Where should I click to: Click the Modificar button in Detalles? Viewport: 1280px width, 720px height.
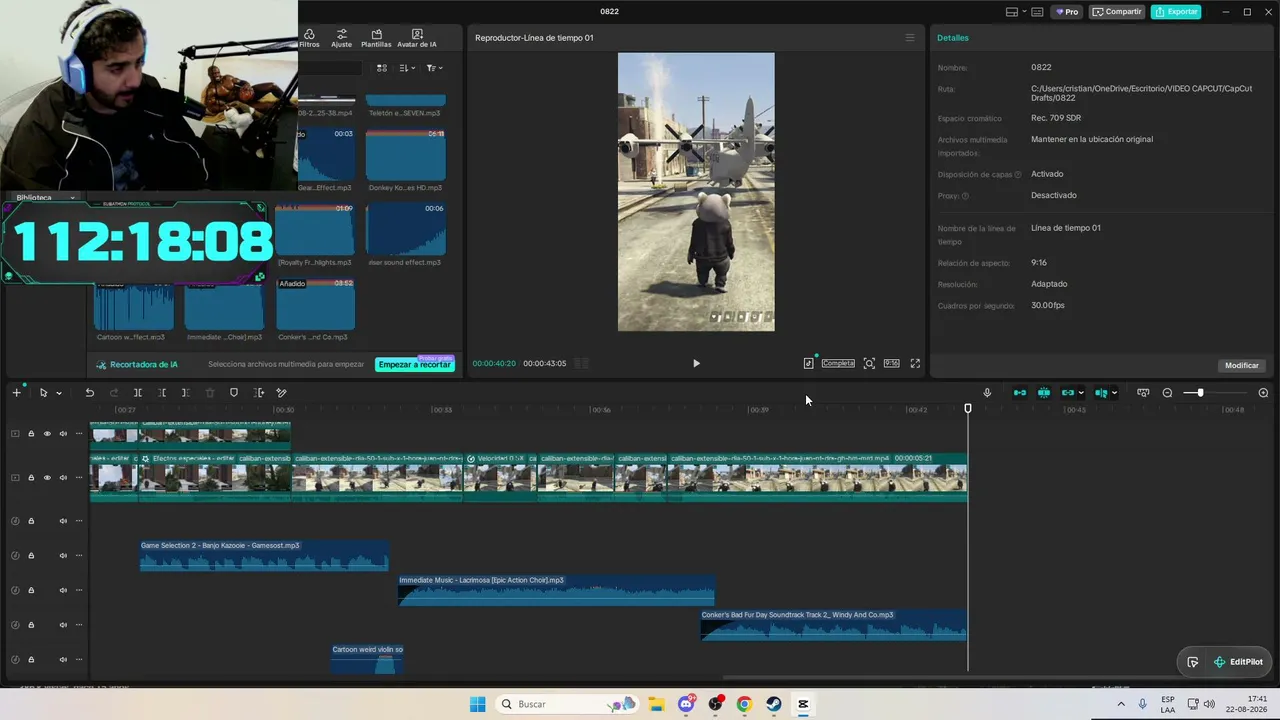point(1242,365)
